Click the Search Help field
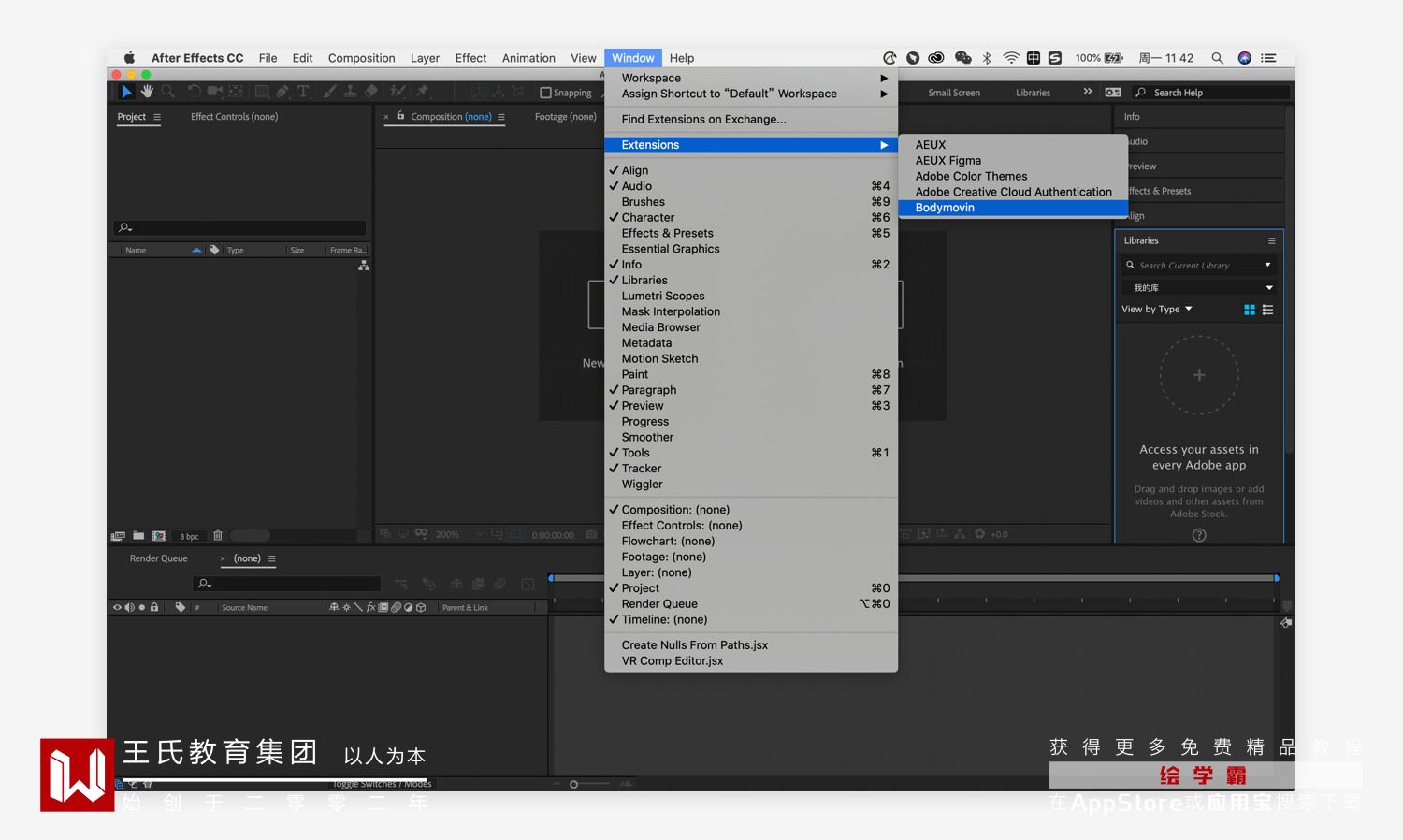The width and height of the screenshot is (1403, 840). click(x=1210, y=93)
